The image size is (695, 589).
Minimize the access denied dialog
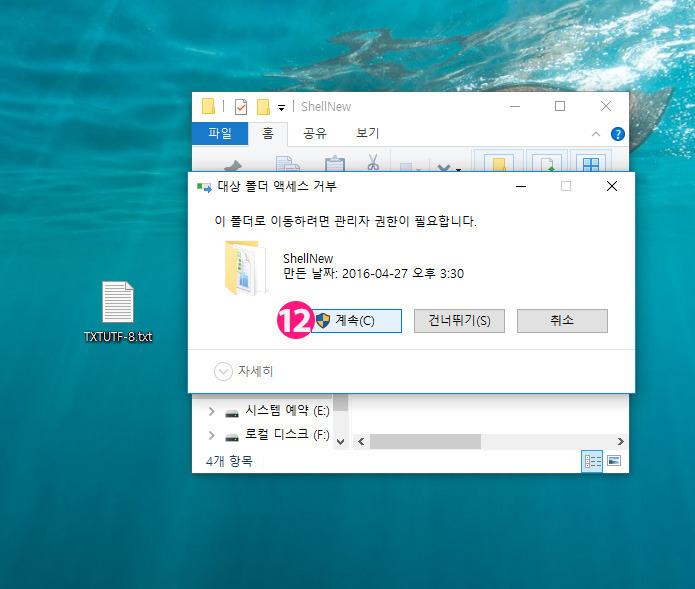pyautogui.click(x=521, y=187)
